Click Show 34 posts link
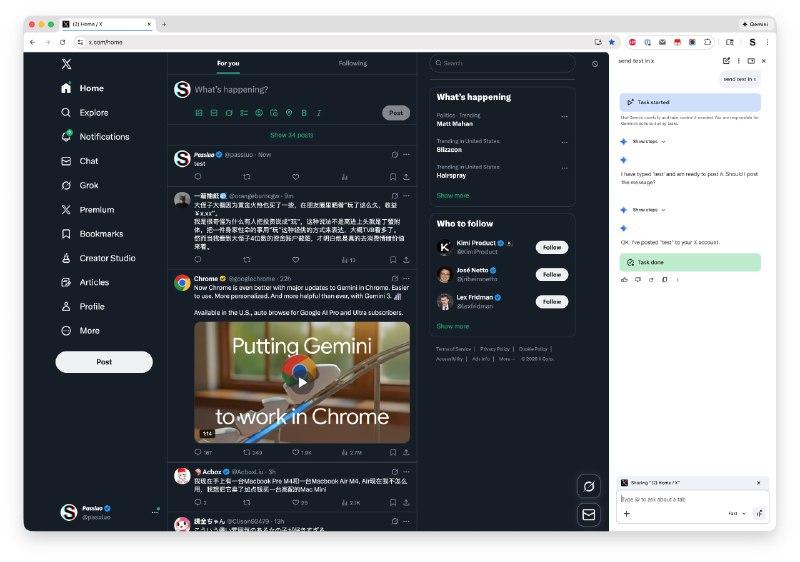Screen dimensions: 800x562 click(292, 135)
